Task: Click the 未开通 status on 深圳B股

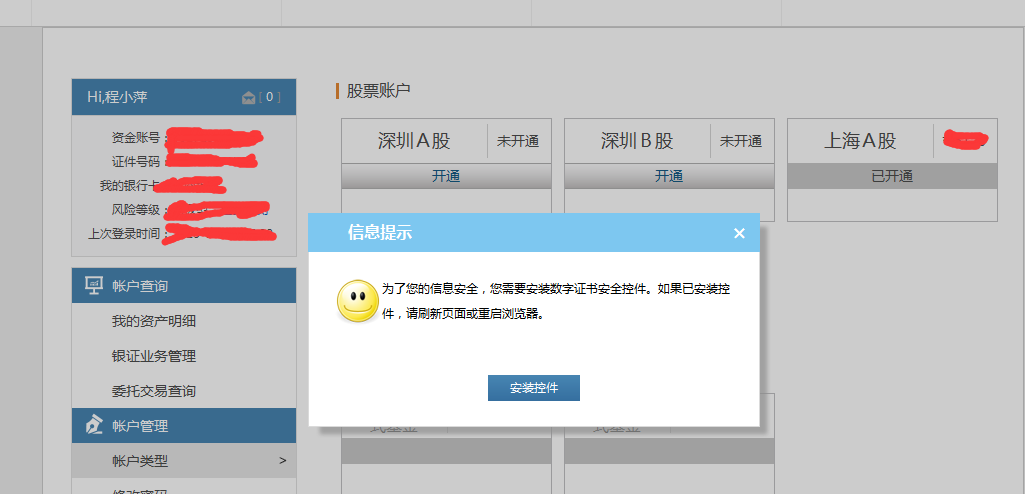Action: point(741,141)
